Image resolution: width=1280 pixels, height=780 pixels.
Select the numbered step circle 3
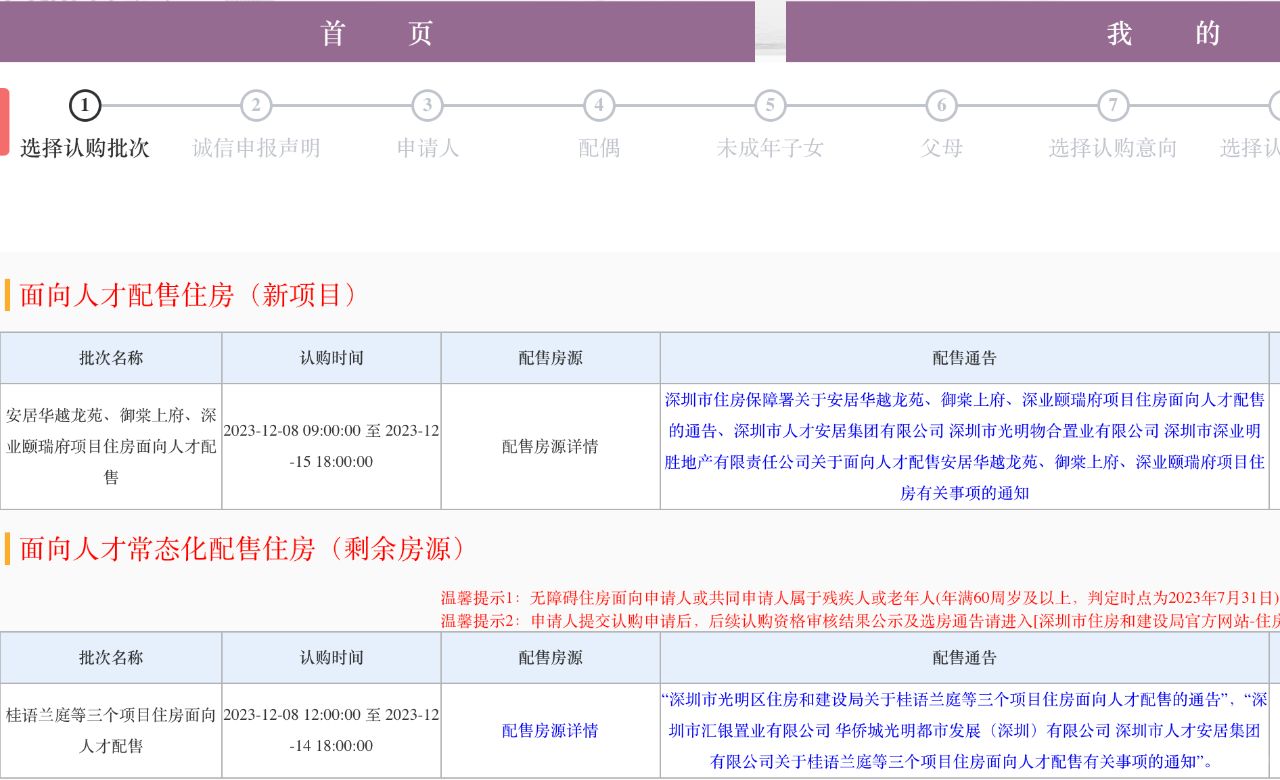point(428,105)
